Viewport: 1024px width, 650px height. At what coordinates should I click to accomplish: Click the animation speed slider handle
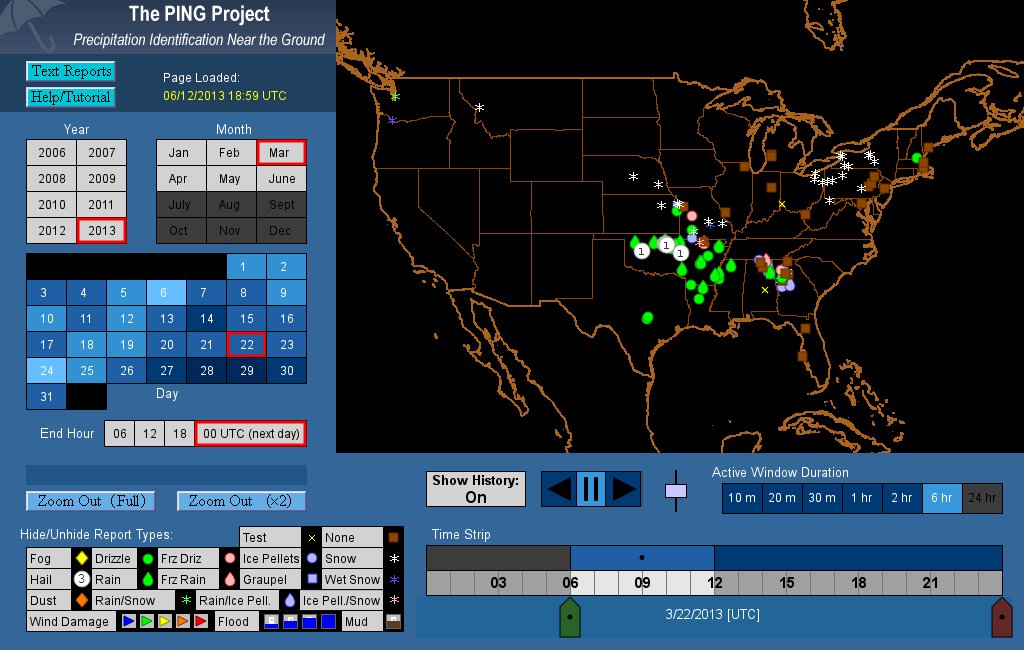pyautogui.click(x=676, y=491)
